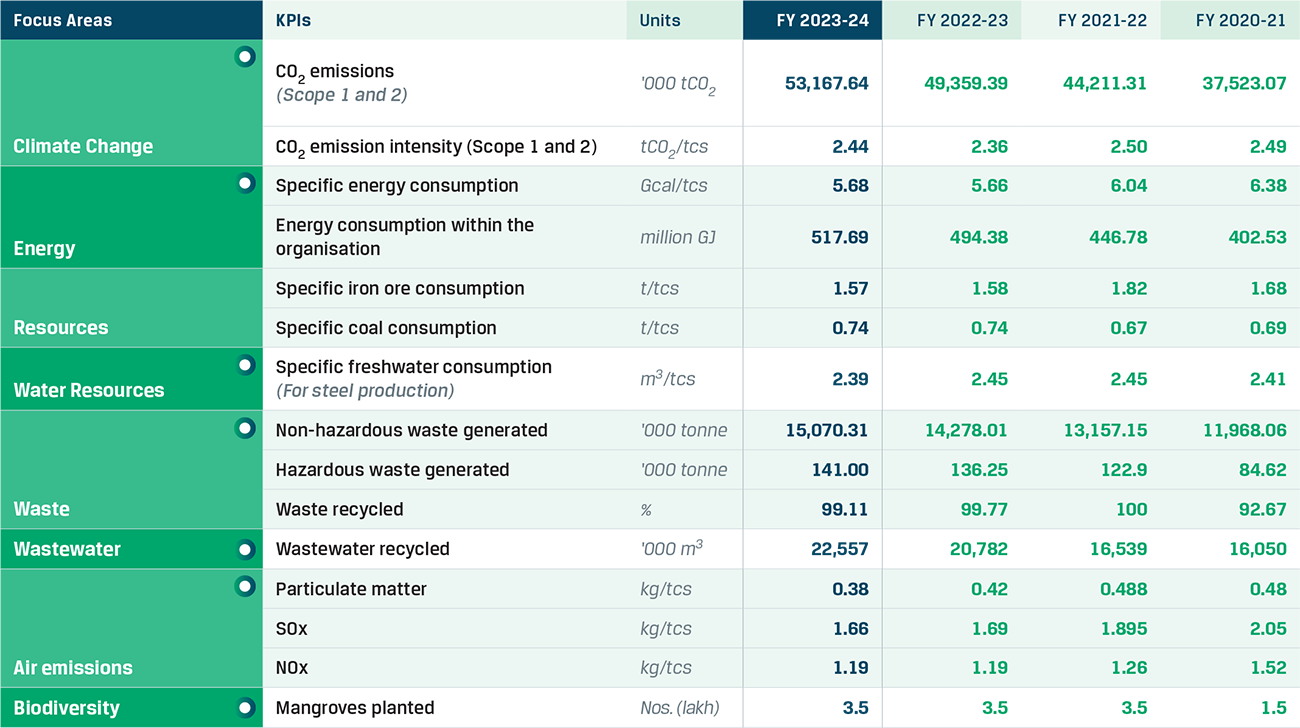Click the Specific energy consumption KPI label

click(397, 186)
